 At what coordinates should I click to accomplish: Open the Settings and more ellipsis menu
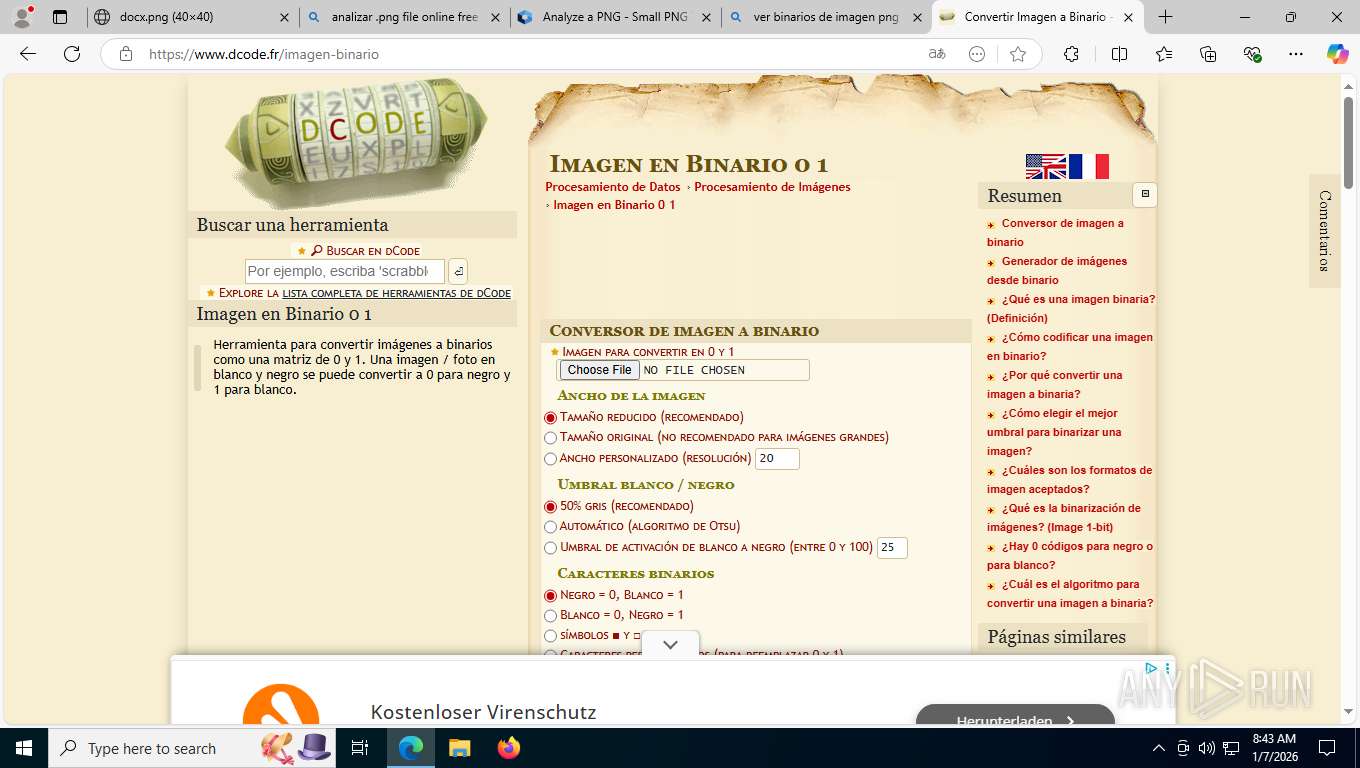tap(1296, 54)
